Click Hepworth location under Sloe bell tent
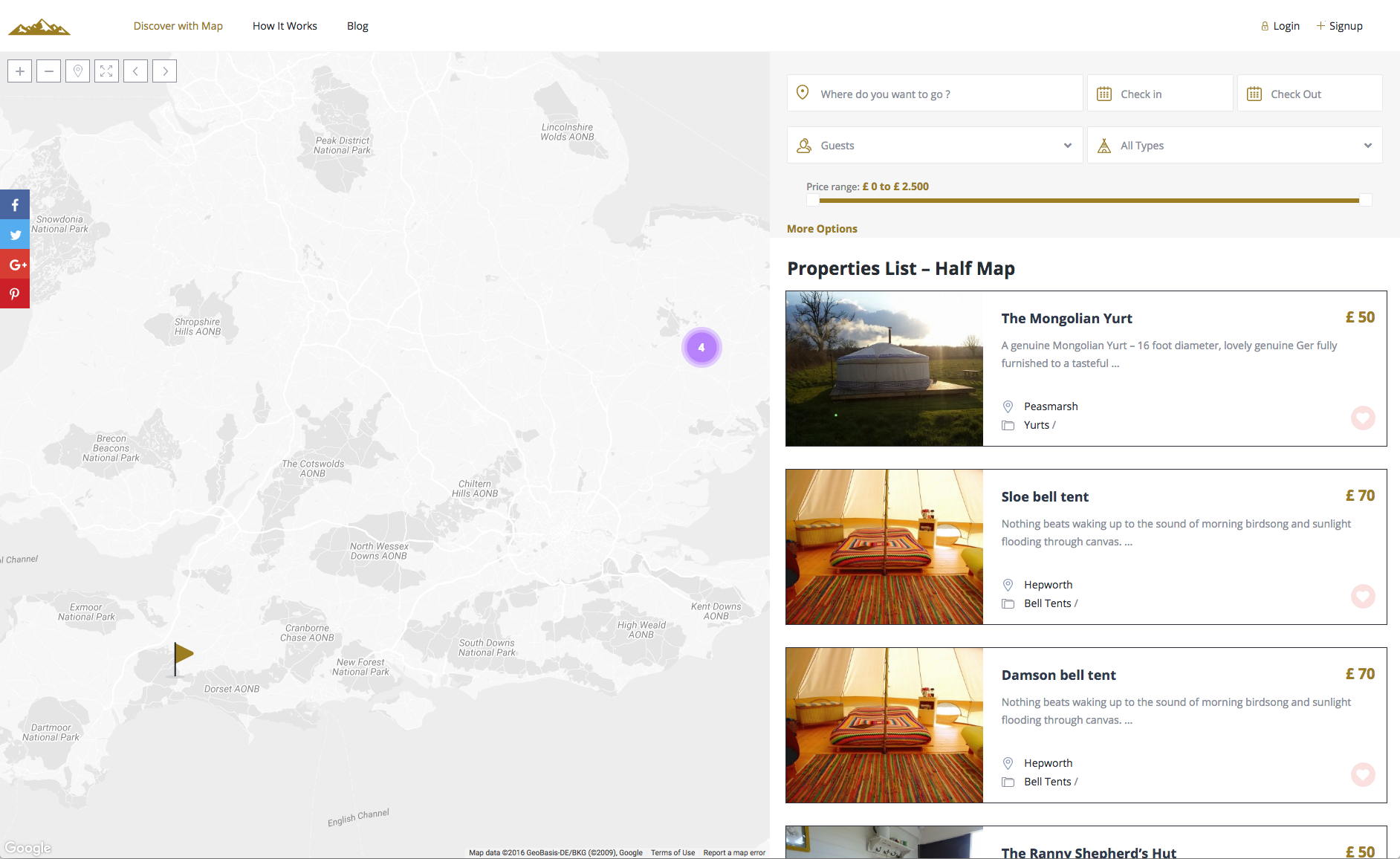 (x=1048, y=585)
